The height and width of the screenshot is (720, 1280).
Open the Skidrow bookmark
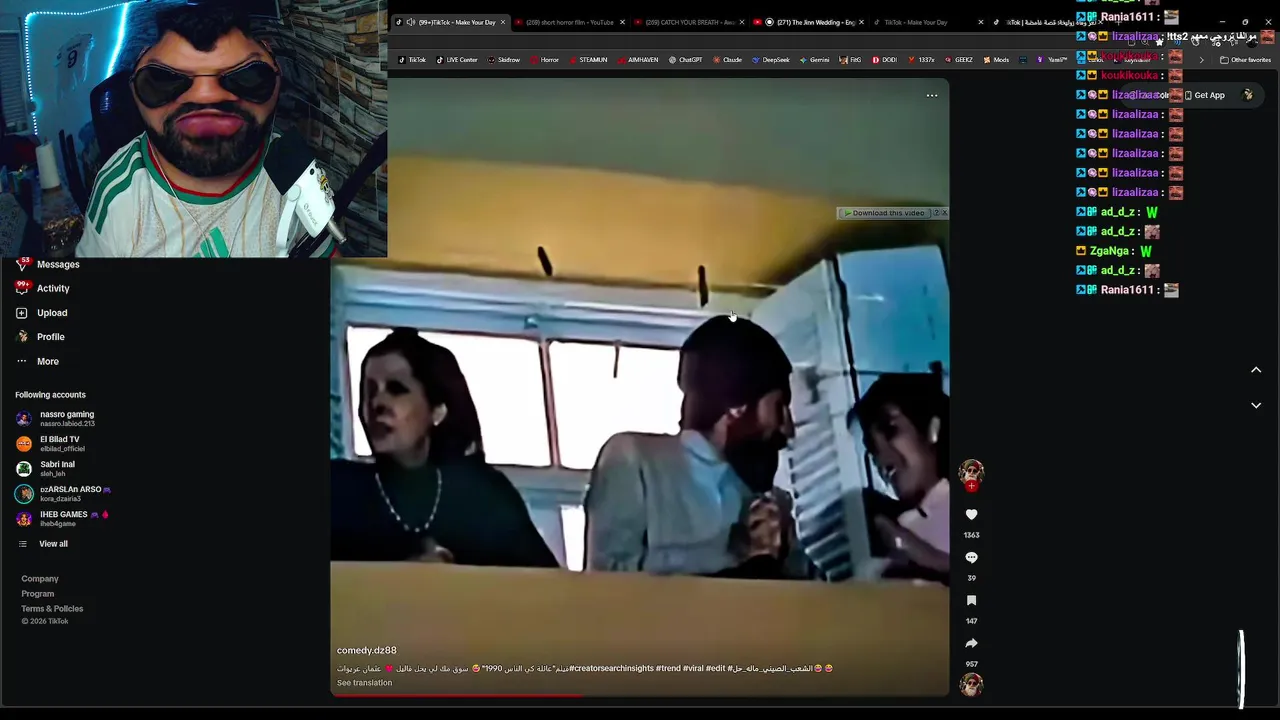pyautogui.click(x=504, y=60)
